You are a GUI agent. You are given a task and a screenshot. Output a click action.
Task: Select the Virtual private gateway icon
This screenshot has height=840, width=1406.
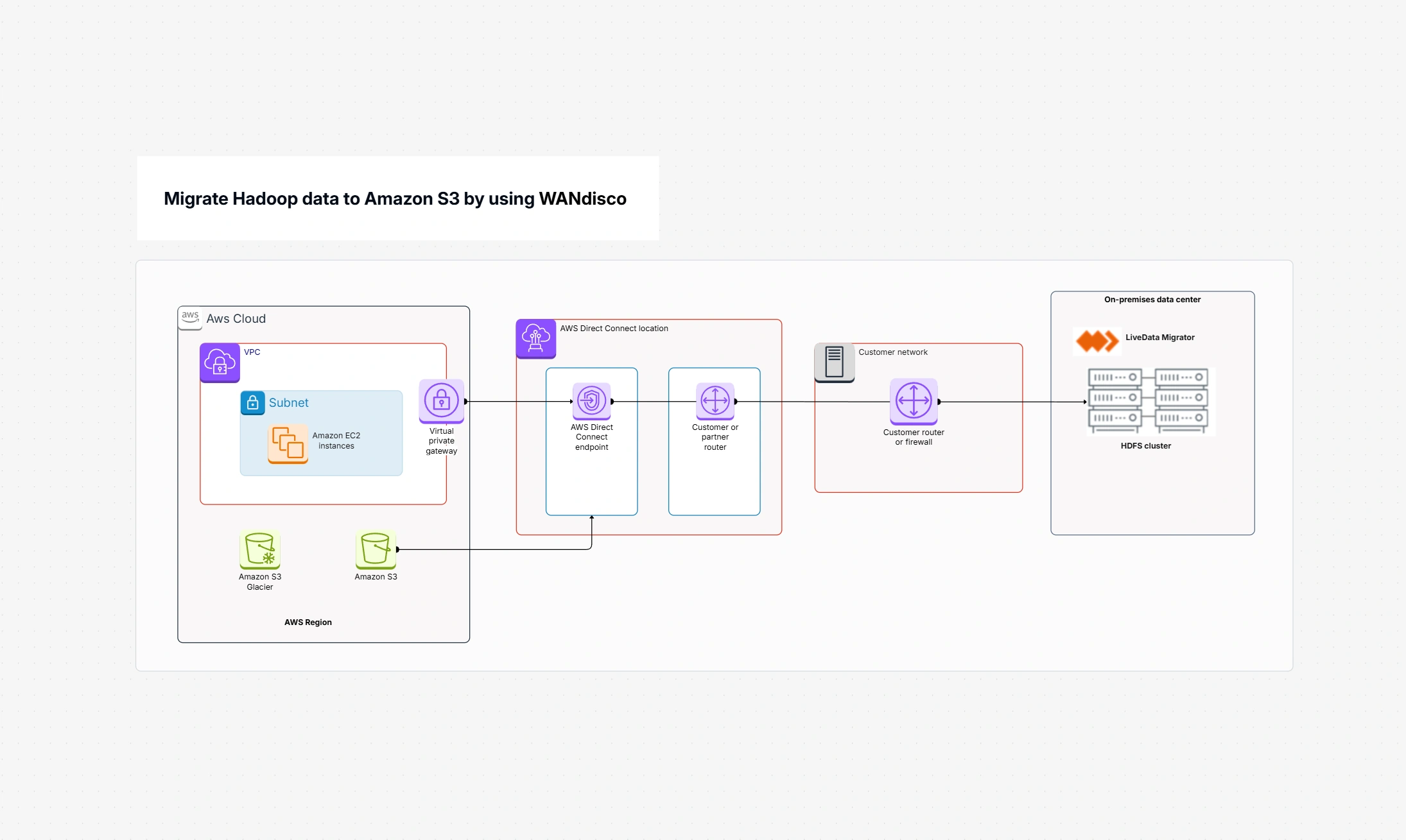click(442, 402)
